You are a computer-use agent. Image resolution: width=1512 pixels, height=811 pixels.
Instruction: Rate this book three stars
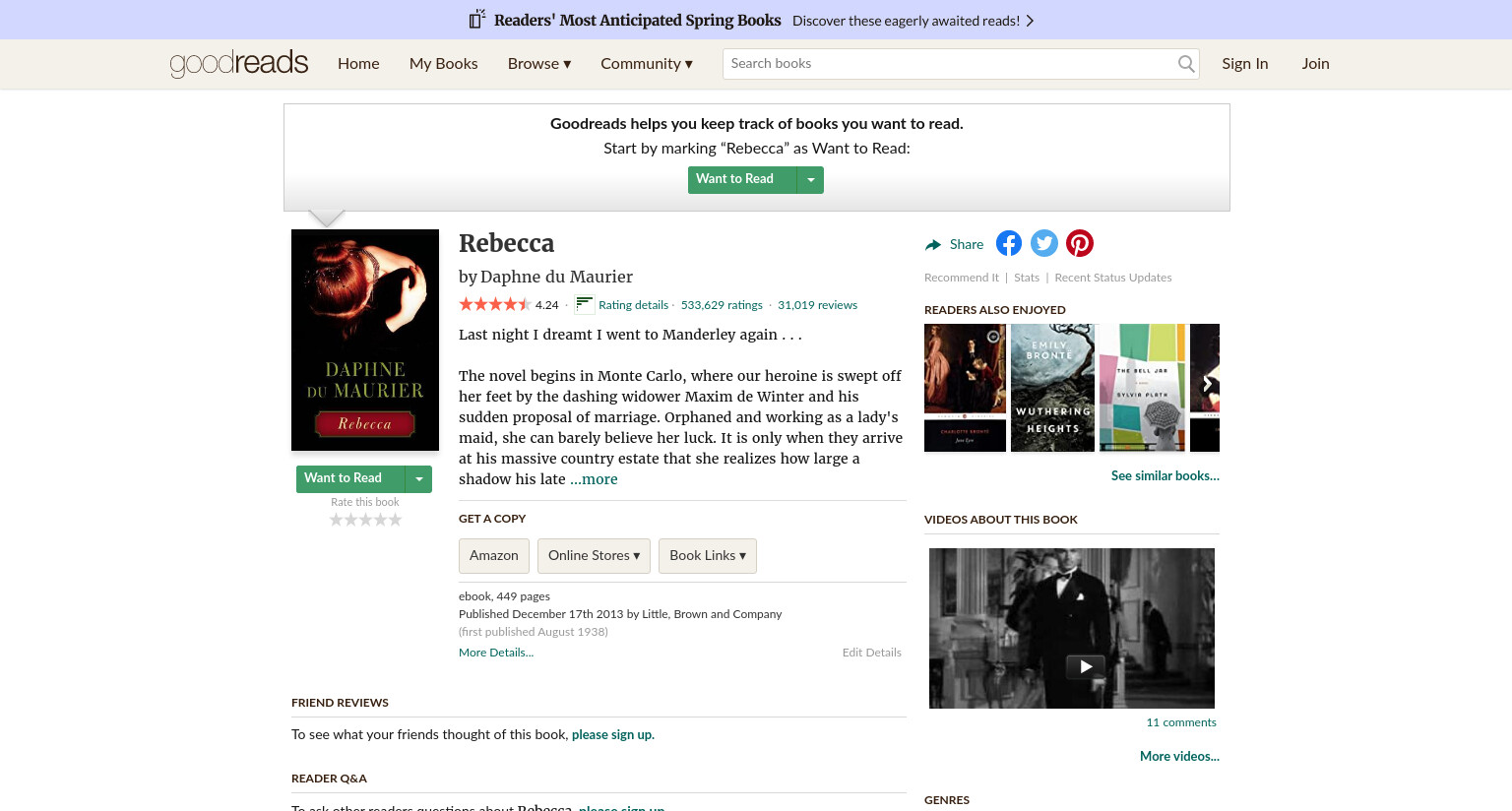point(365,520)
